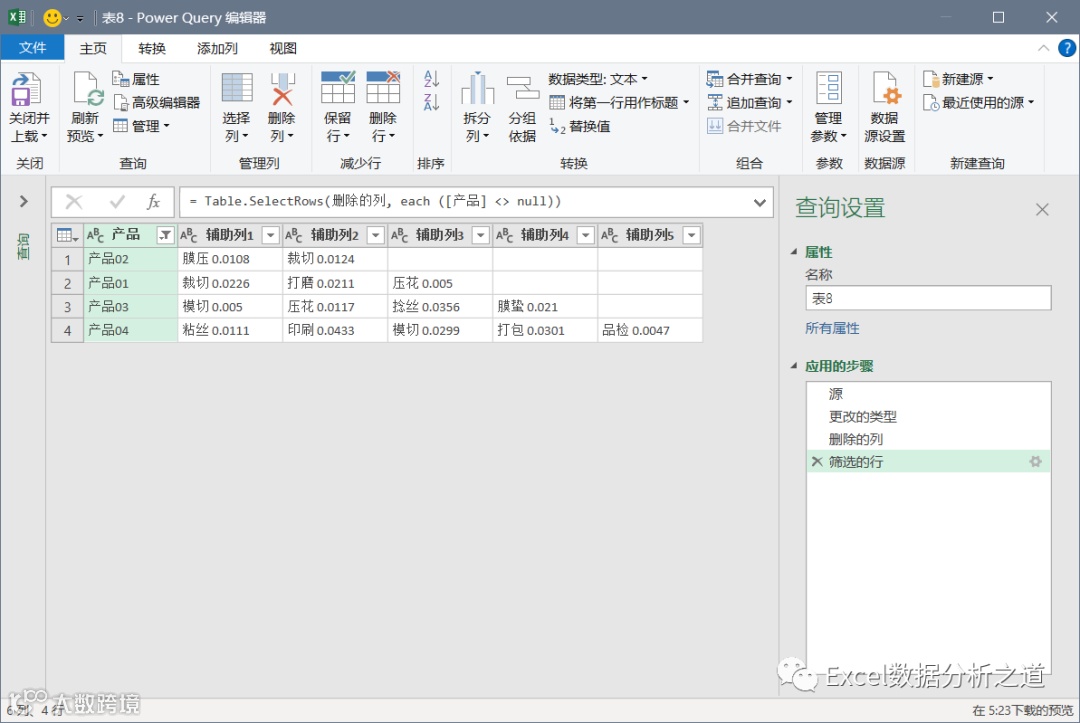The image size is (1080, 723).
Task: Expand the queries pane with the arrow
Action: (23, 201)
